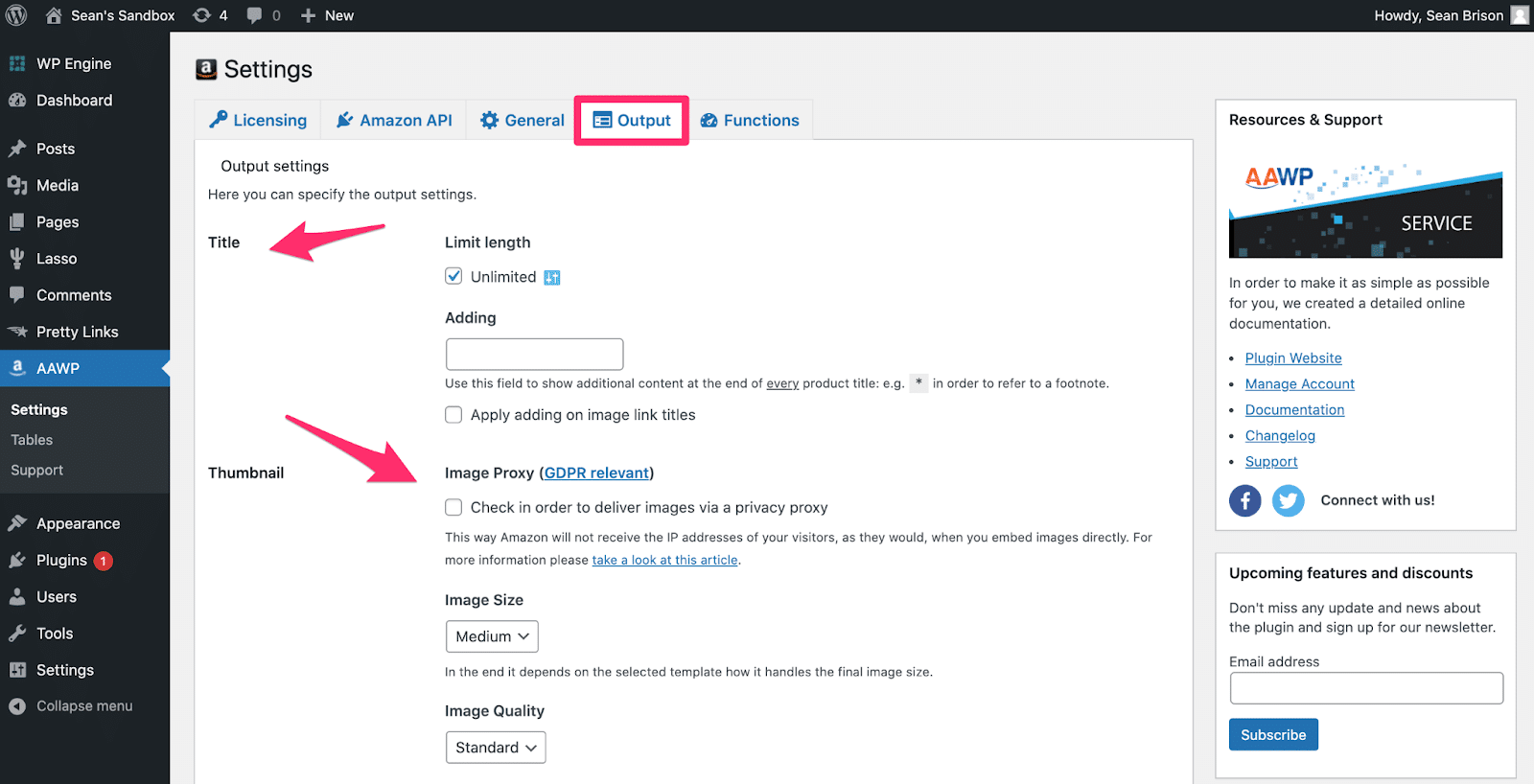Click the Plugins update count badge

pyautogui.click(x=104, y=561)
